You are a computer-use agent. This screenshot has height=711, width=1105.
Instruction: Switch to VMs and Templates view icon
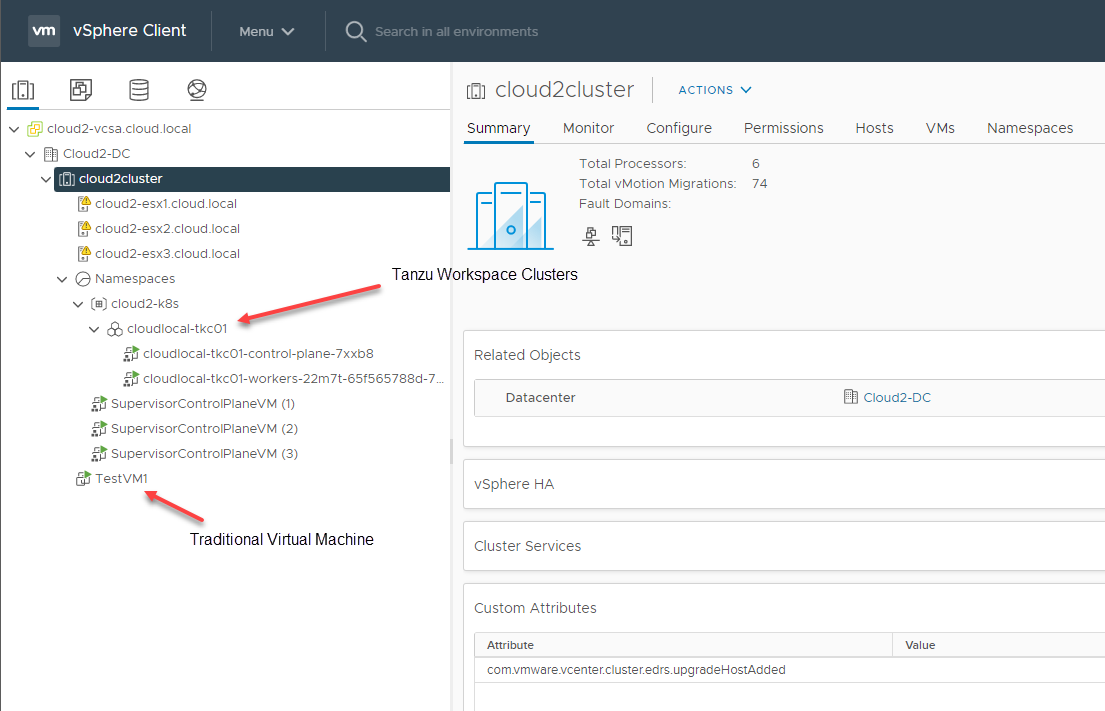81,89
